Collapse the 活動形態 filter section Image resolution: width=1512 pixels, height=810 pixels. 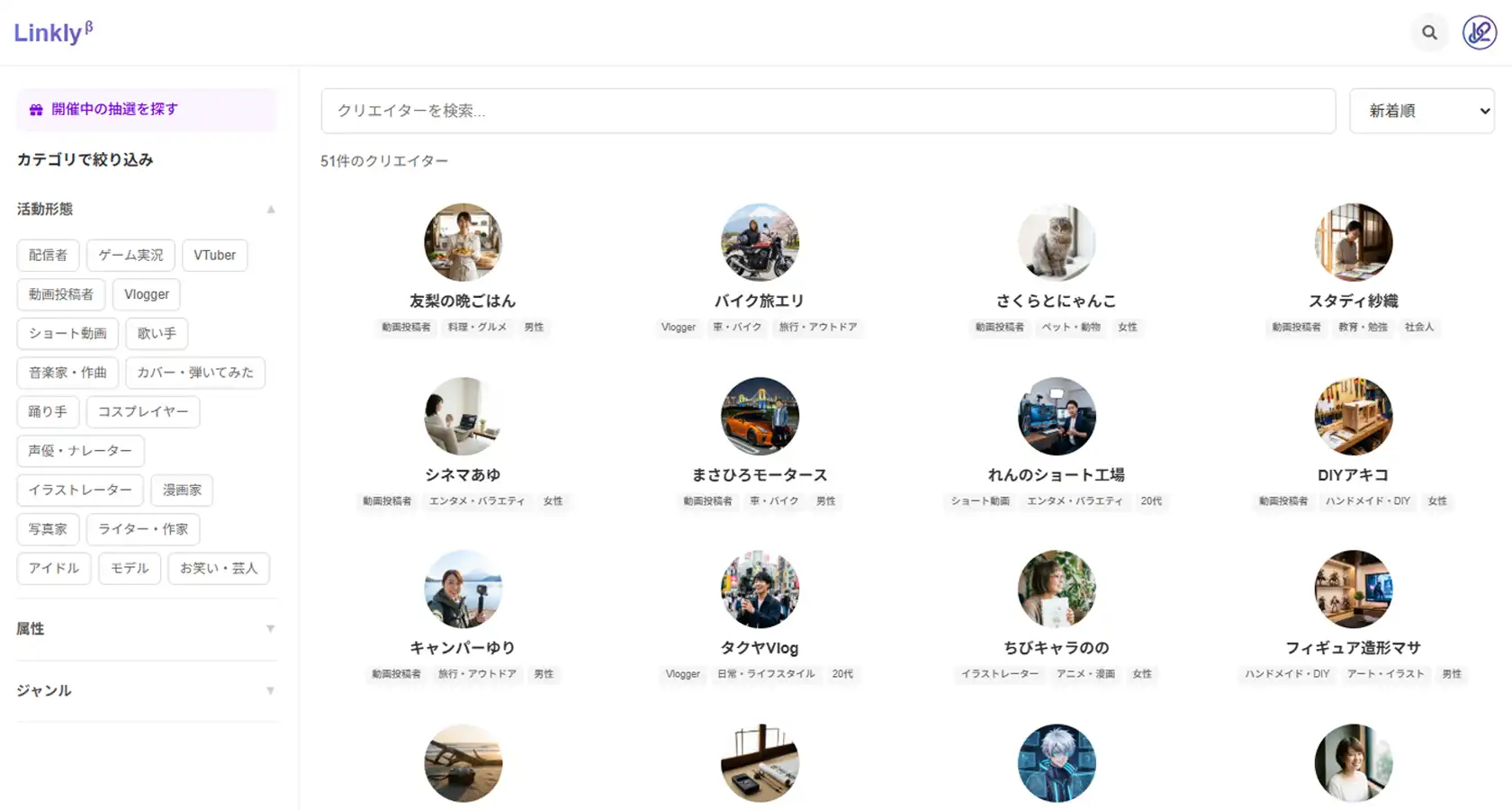(x=270, y=208)
